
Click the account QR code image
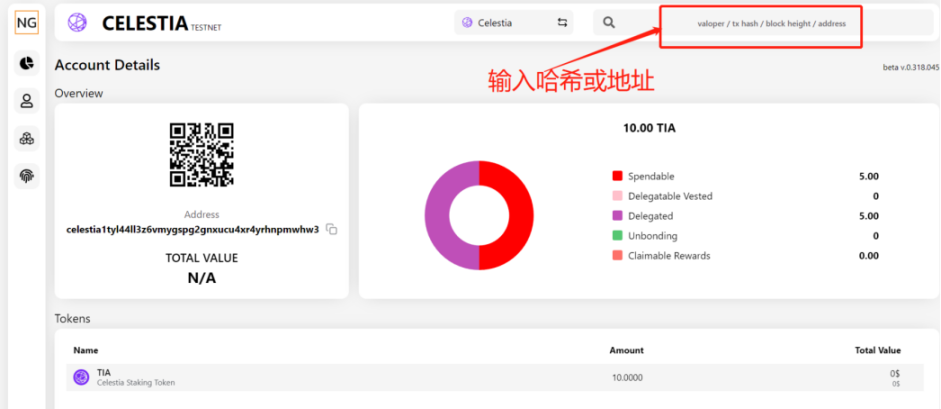201,154
